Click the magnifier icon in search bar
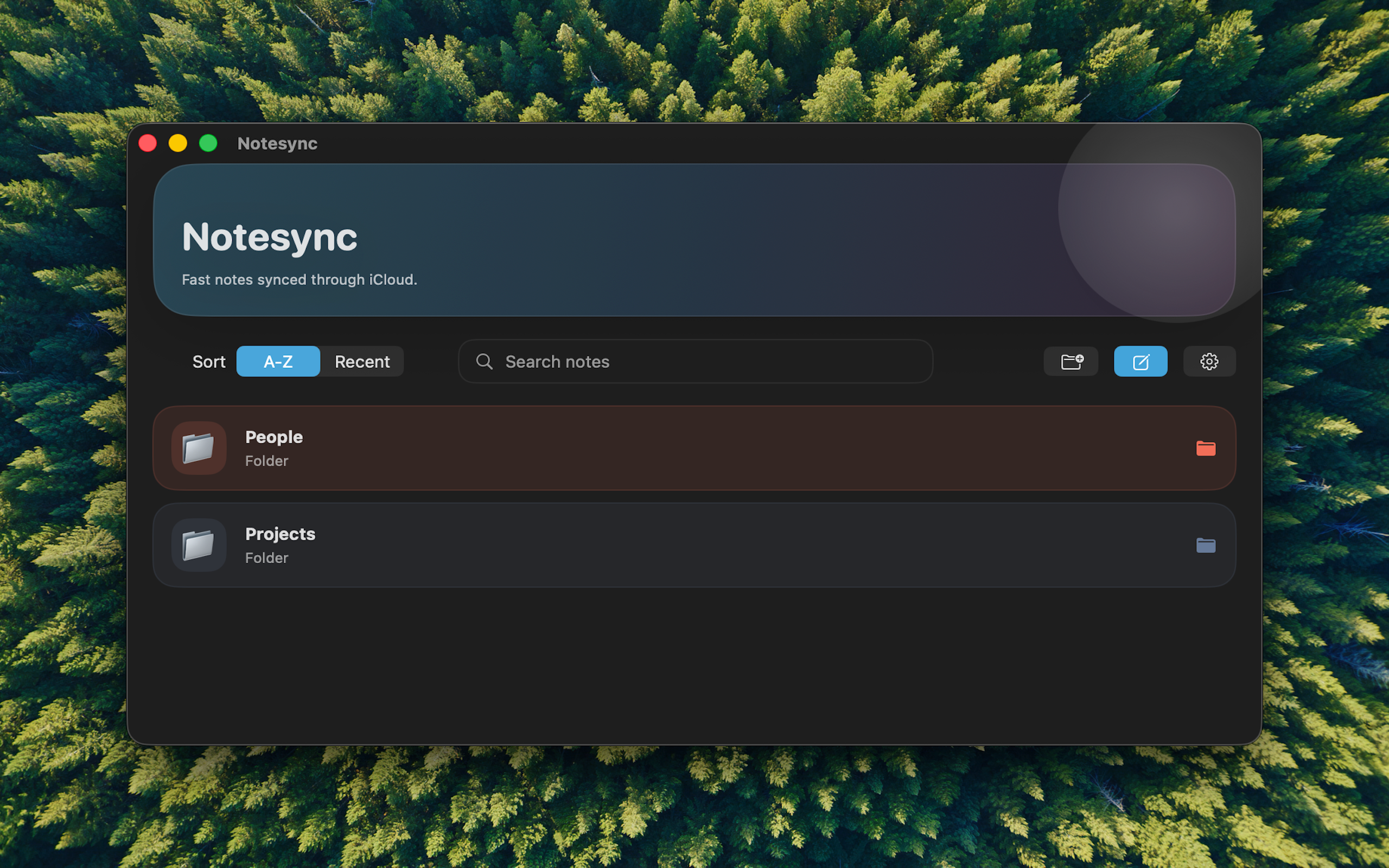Viewport: 1389px width, 868px height. (x=485, y=361)
